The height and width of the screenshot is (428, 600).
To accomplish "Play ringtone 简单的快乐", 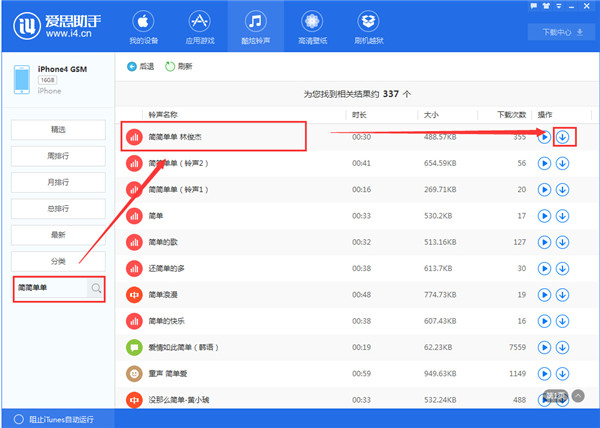I will tap(544, 321).
